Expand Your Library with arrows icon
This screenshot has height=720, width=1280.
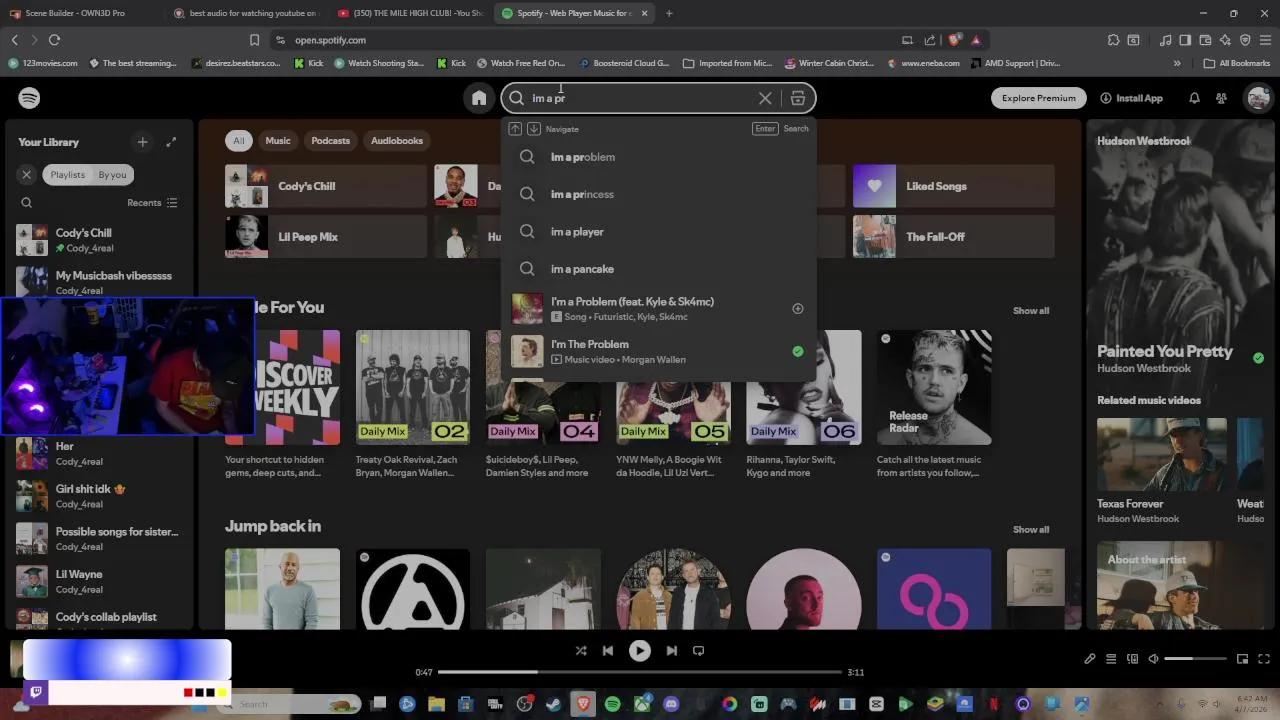(x=171, y=142)
